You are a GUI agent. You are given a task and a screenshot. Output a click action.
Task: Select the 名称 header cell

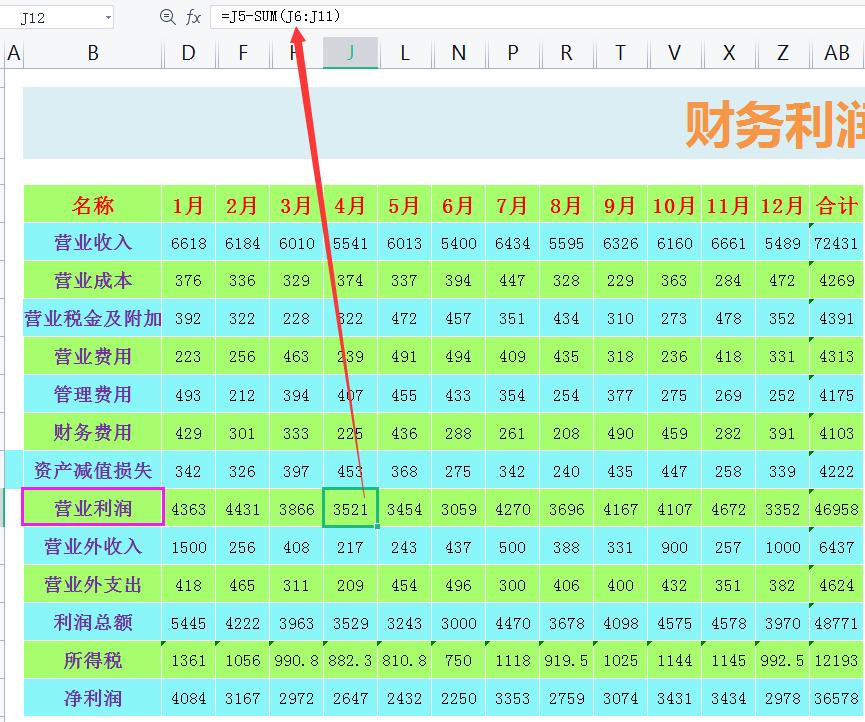[92, 205]
